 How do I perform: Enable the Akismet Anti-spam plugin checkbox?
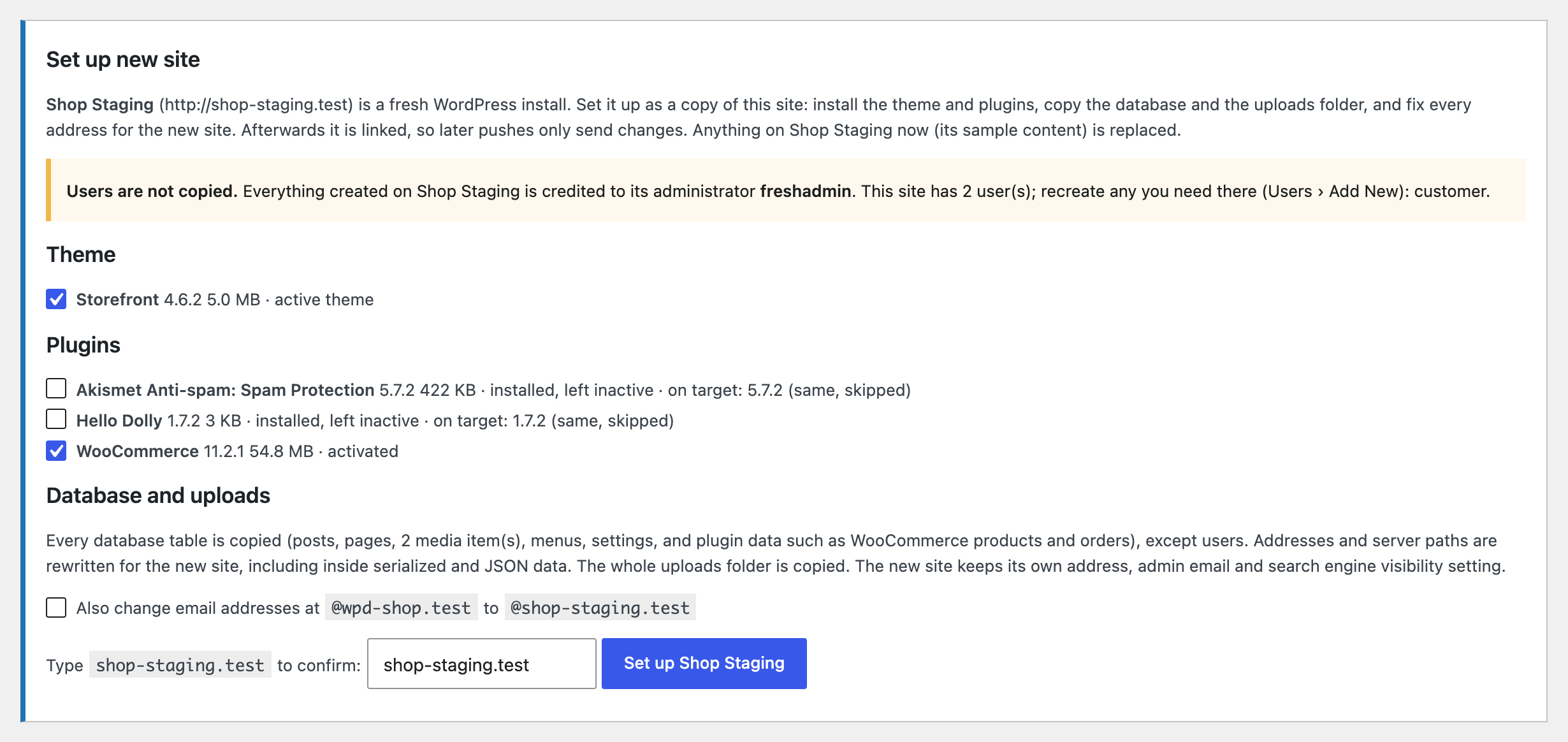tap(56, 388)
